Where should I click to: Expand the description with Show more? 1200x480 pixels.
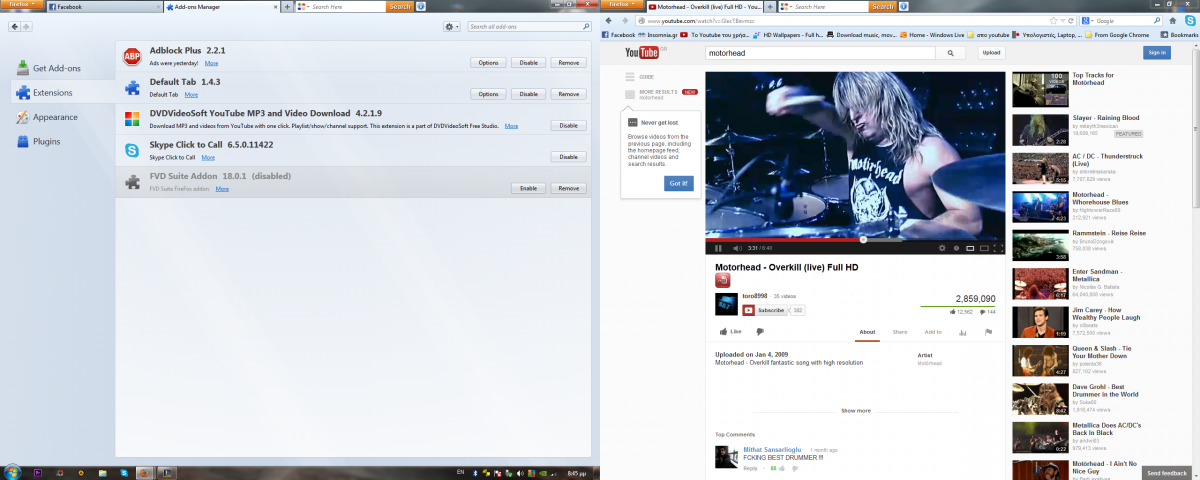click(855, 411)
